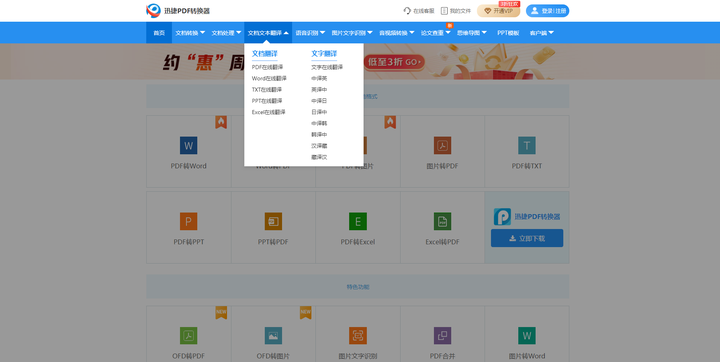Expand the 图片文字识别 nav dropdown
Image resolution: width=720 pixels, height=362 pixels.
pyautogui.click(x=352, y=33)
